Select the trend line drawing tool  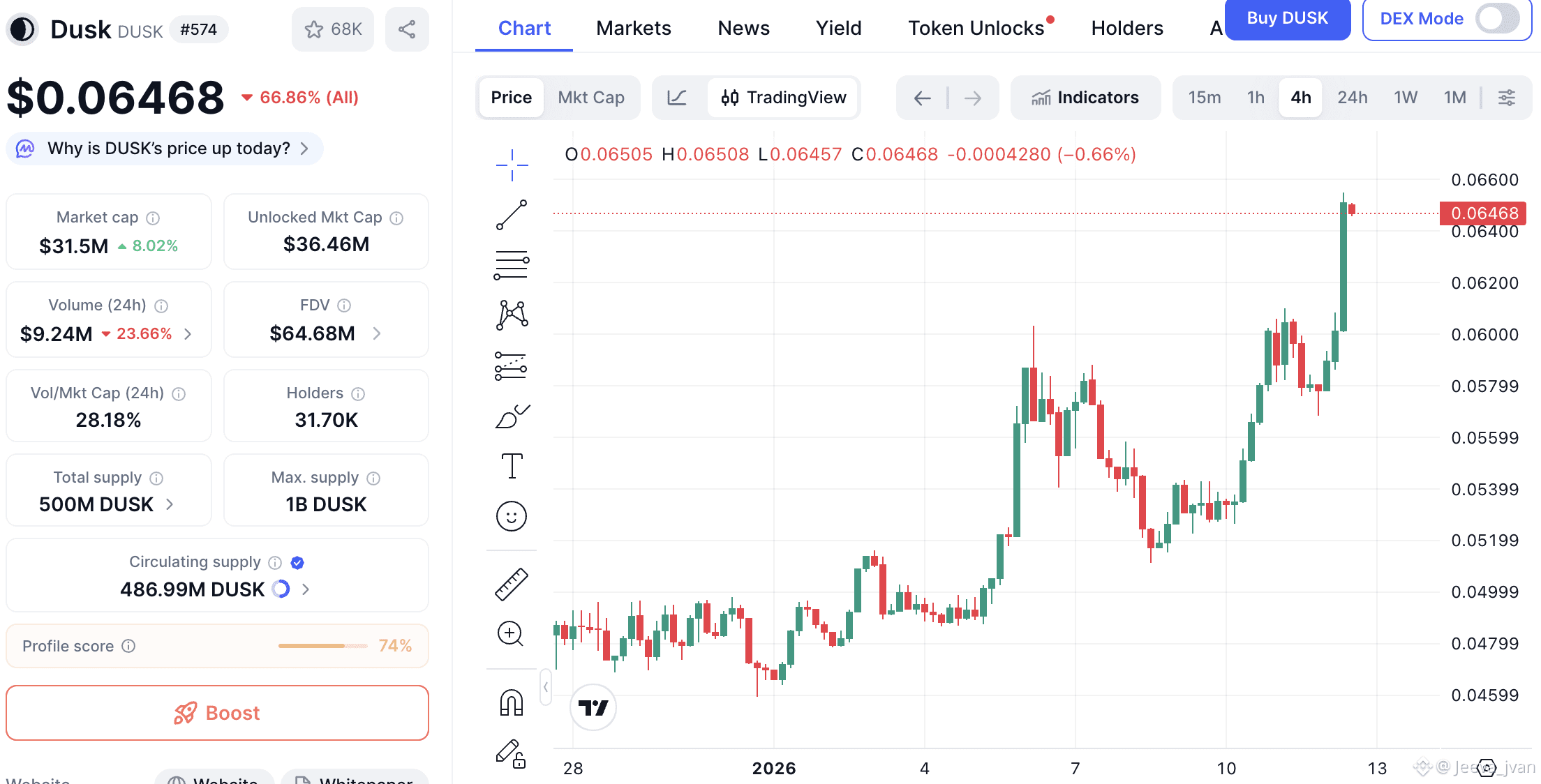point(512,215)
